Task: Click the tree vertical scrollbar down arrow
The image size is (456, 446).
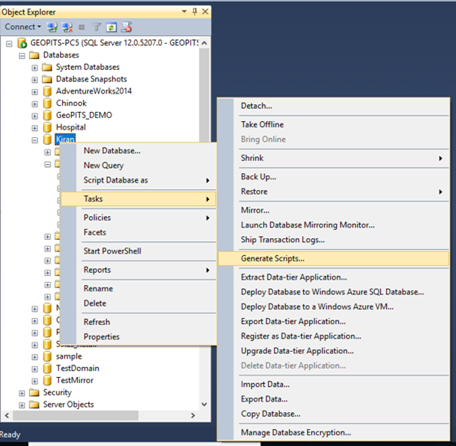Action: coord(204,404)
